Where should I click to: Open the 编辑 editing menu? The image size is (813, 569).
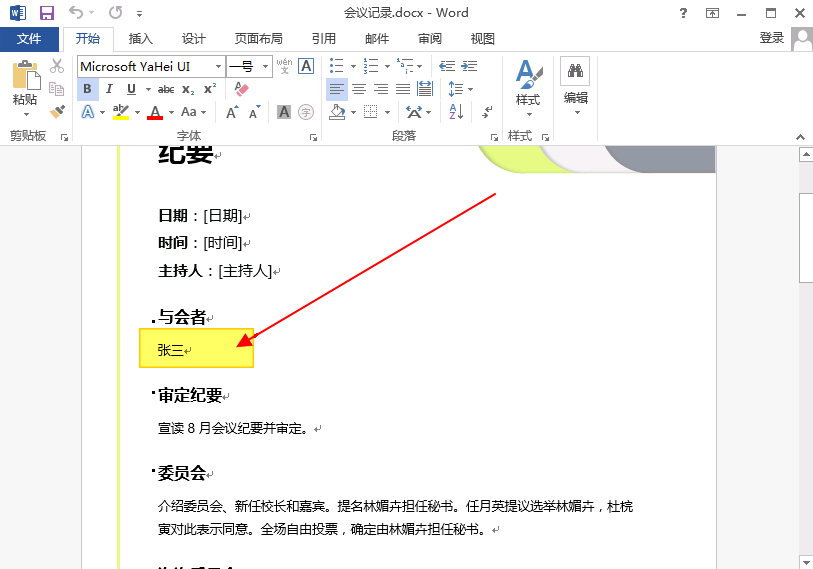click(x=575, y=86)
